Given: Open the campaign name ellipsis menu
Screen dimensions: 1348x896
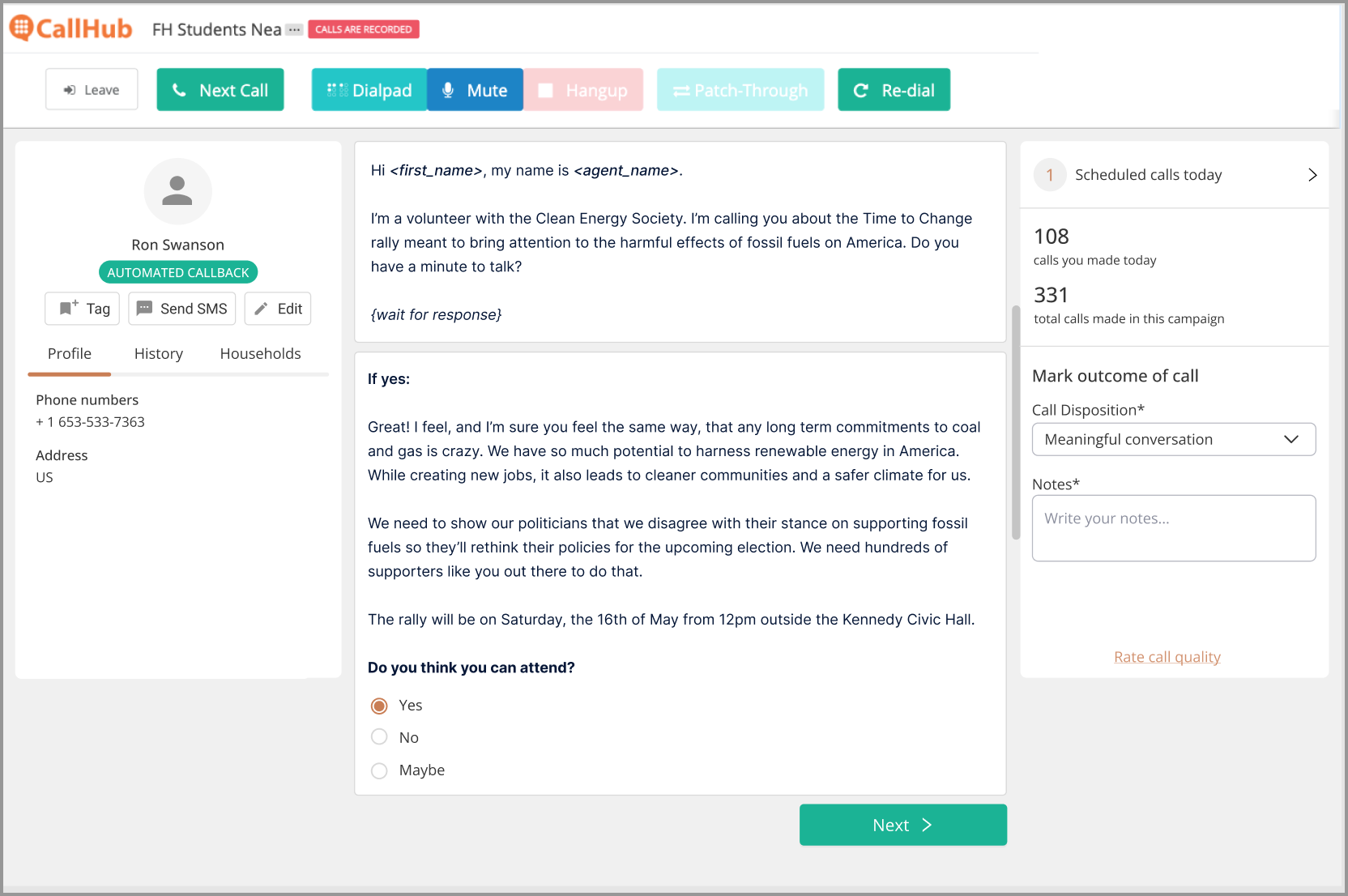Looking at the screenshot, I should (294, 30).
